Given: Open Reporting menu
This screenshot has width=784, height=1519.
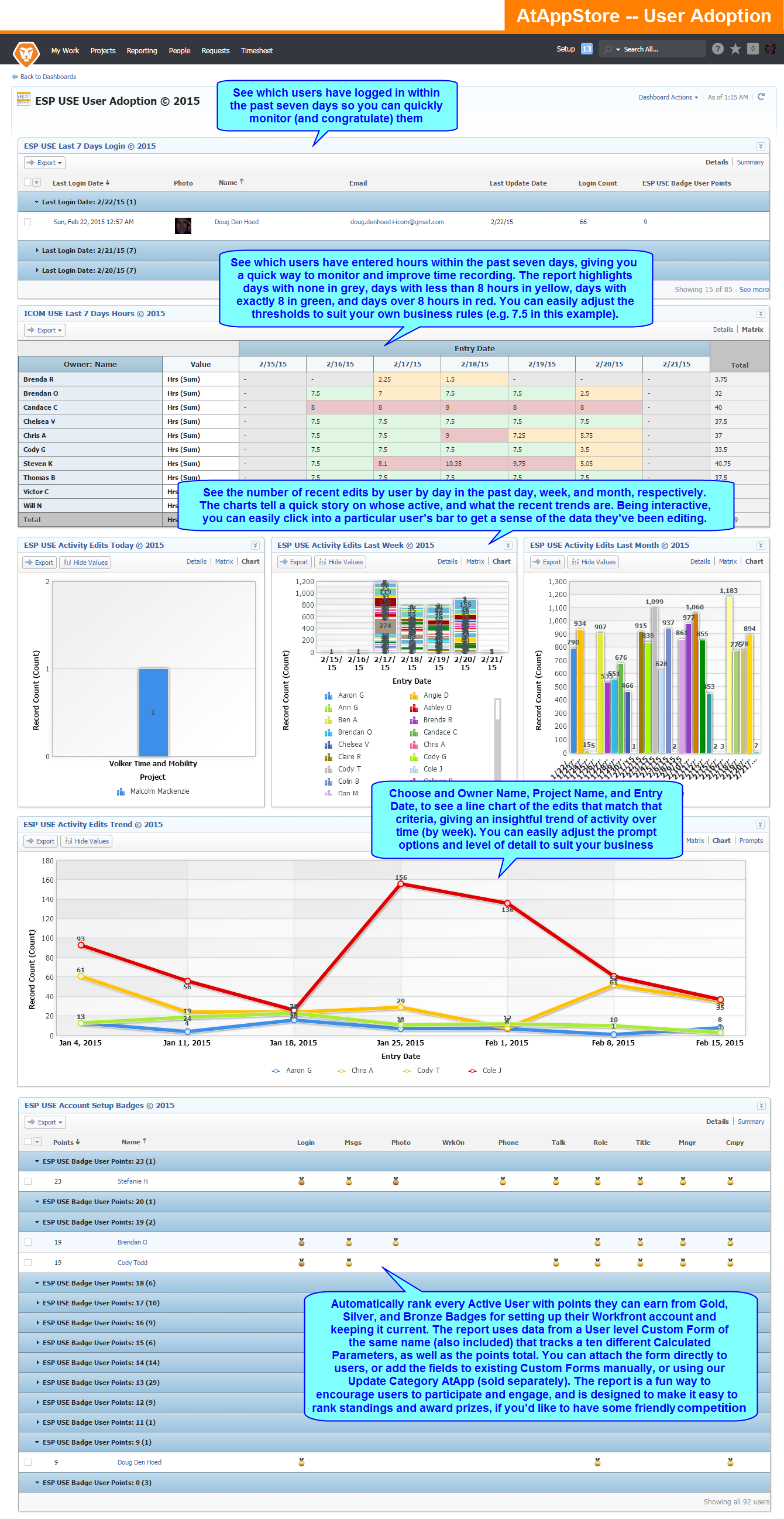Looking at the screenshot, I should pyautogui.click(x=142, y=51).
